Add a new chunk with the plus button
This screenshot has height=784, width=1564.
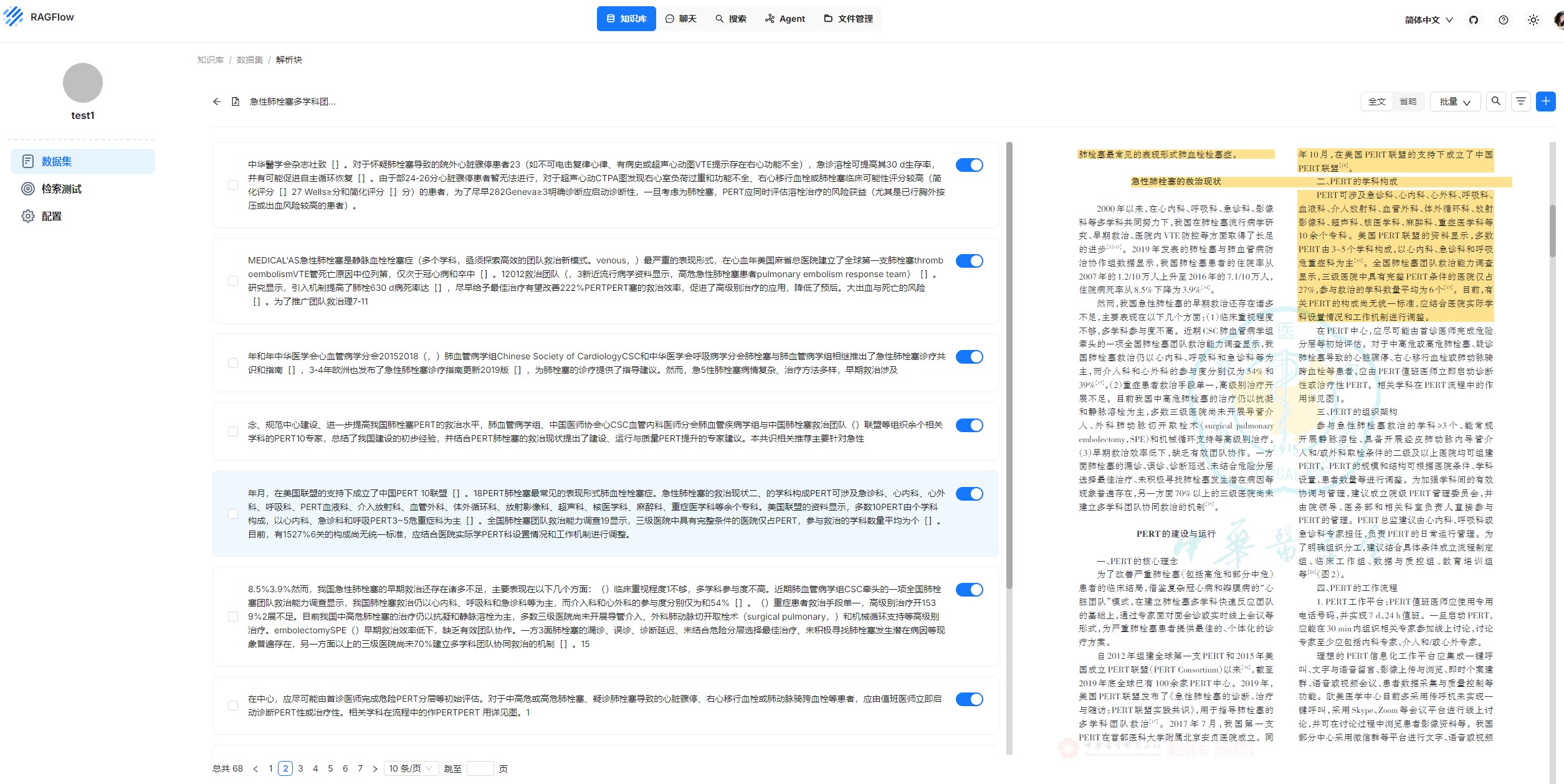tap(1545, 102)
